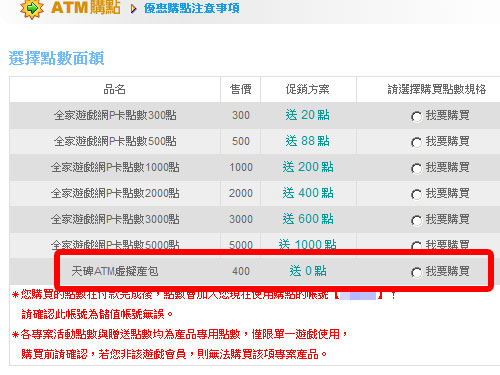Viewport: 500px width, 375px height.
Task: Click the 全家遊戲網P卡點數1000點 name cell
Action: pos(115,167)
